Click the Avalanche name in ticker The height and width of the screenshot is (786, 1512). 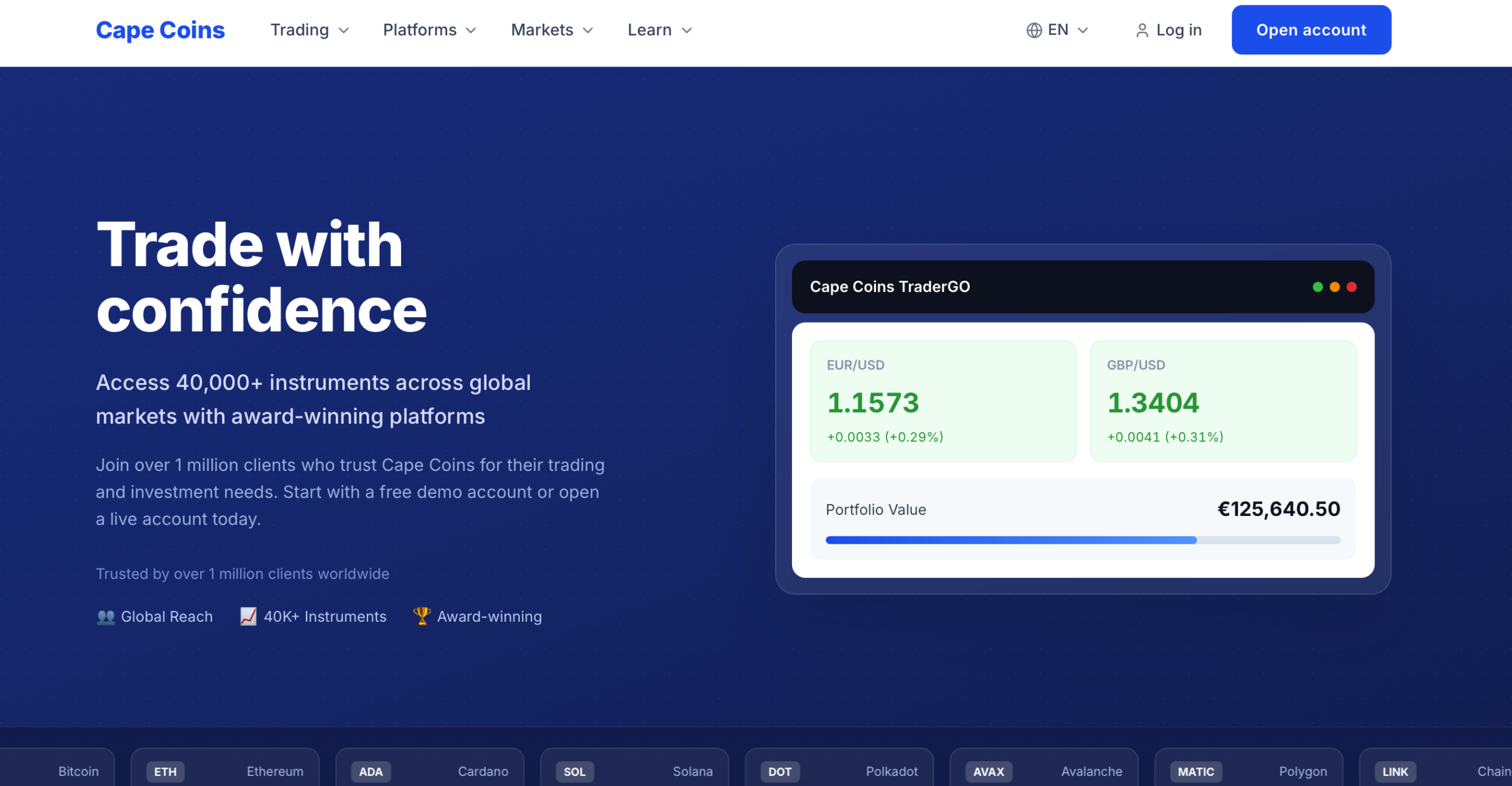click(x=1091, y=772)
